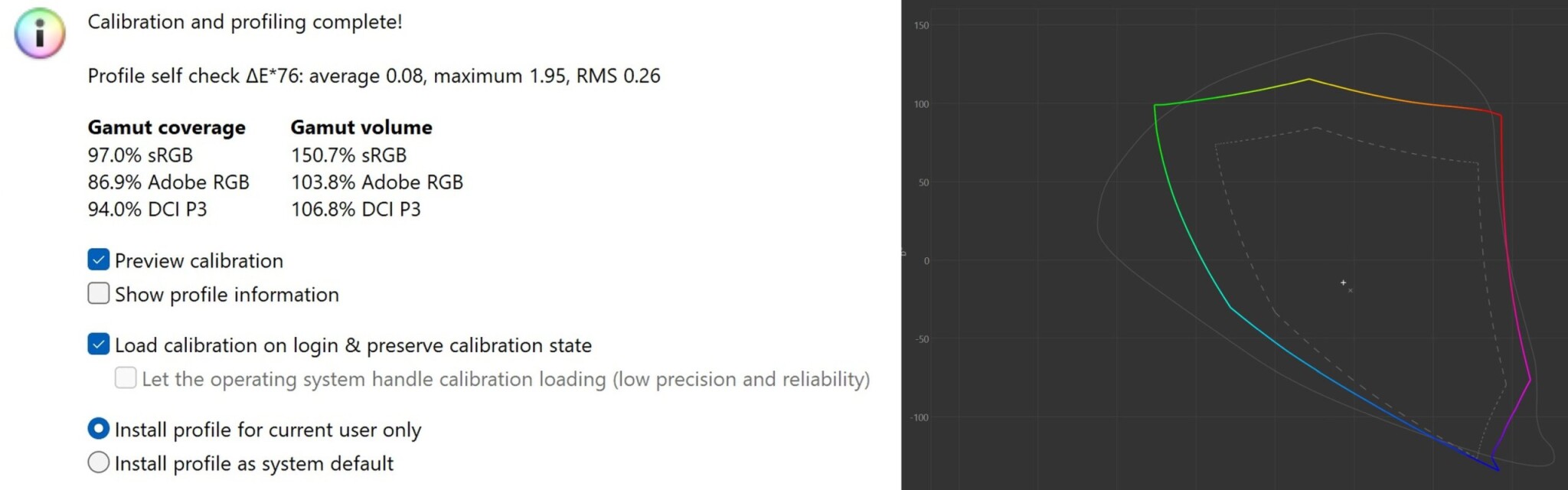Choose Install profile as system default
The height and width of the screenshot is (490, 1568).
click(x=99, y=462)
